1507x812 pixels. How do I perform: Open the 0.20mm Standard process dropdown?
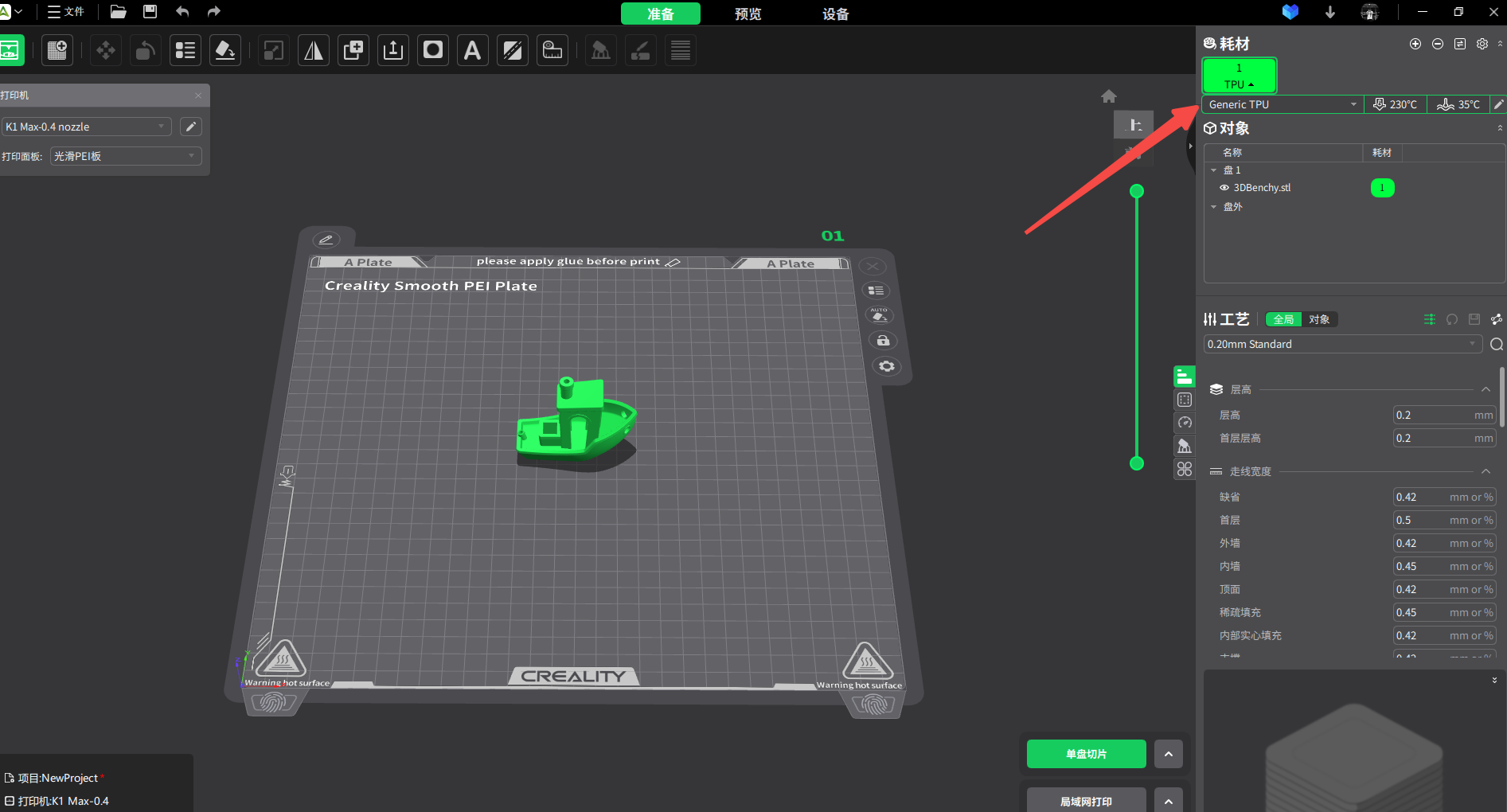click(1341, 344)
